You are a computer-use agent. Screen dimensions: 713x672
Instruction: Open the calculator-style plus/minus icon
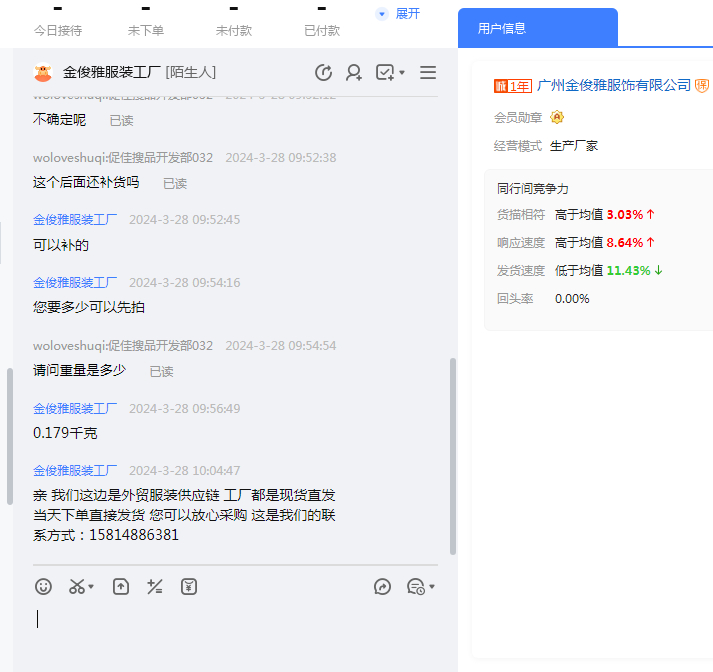tap(154, 587)
